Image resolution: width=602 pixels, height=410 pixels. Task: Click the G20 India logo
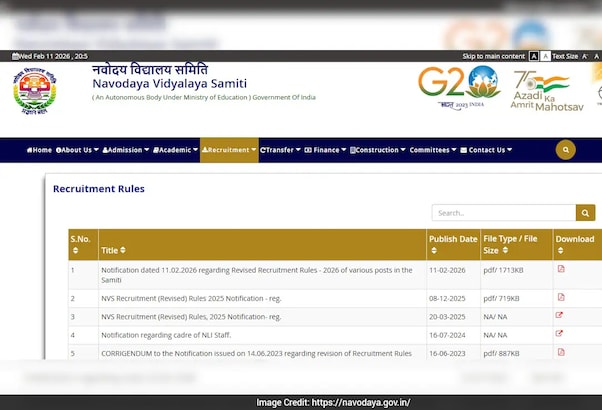click(459, 87)
